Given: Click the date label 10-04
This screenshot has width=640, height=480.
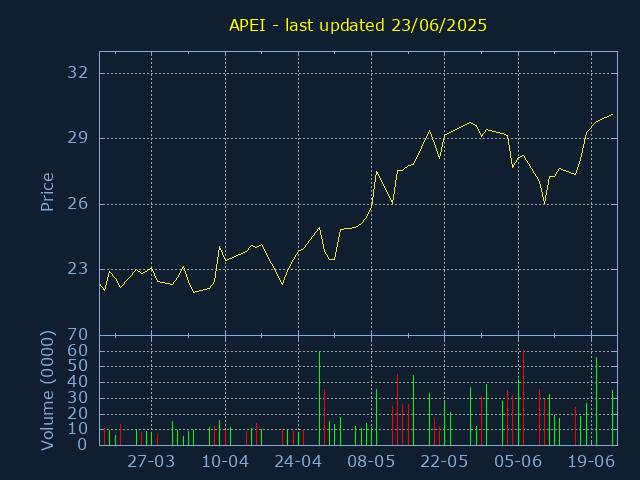Looking at the screenshot, I should click(225, 462).
